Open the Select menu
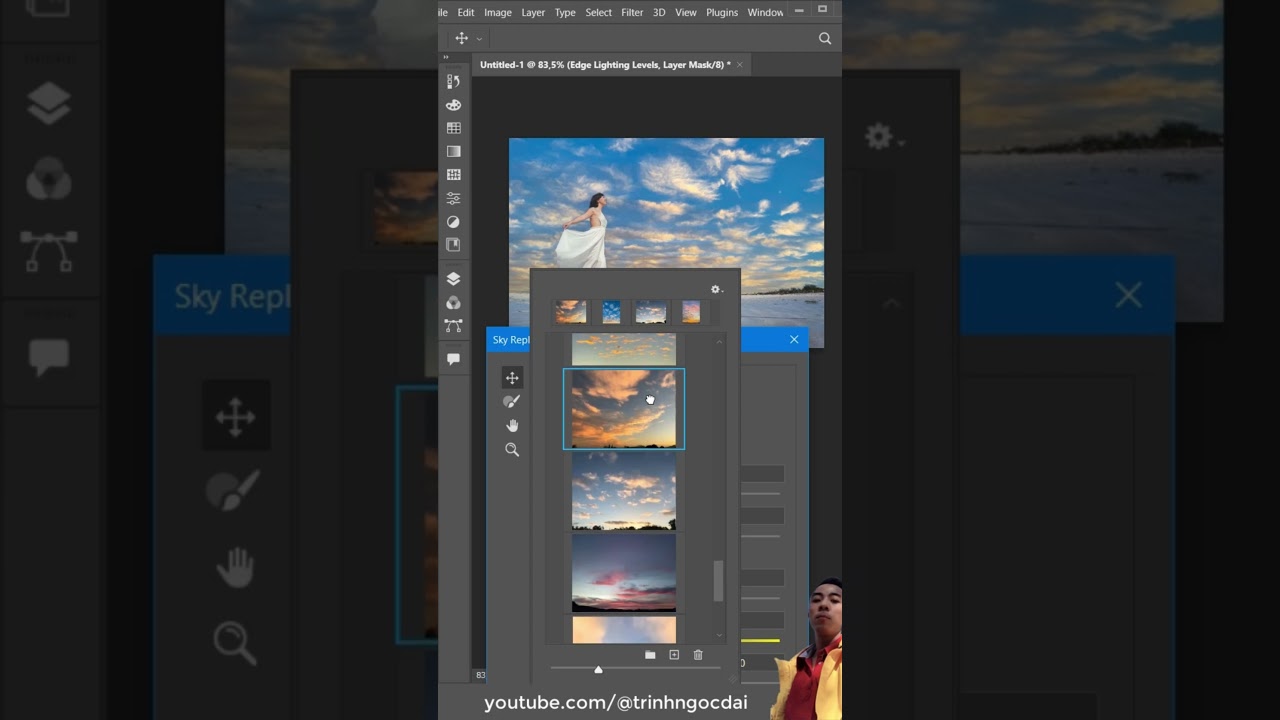Image resolution: width=1280 pixels, height=720 pixels. (x=599, y=12)
